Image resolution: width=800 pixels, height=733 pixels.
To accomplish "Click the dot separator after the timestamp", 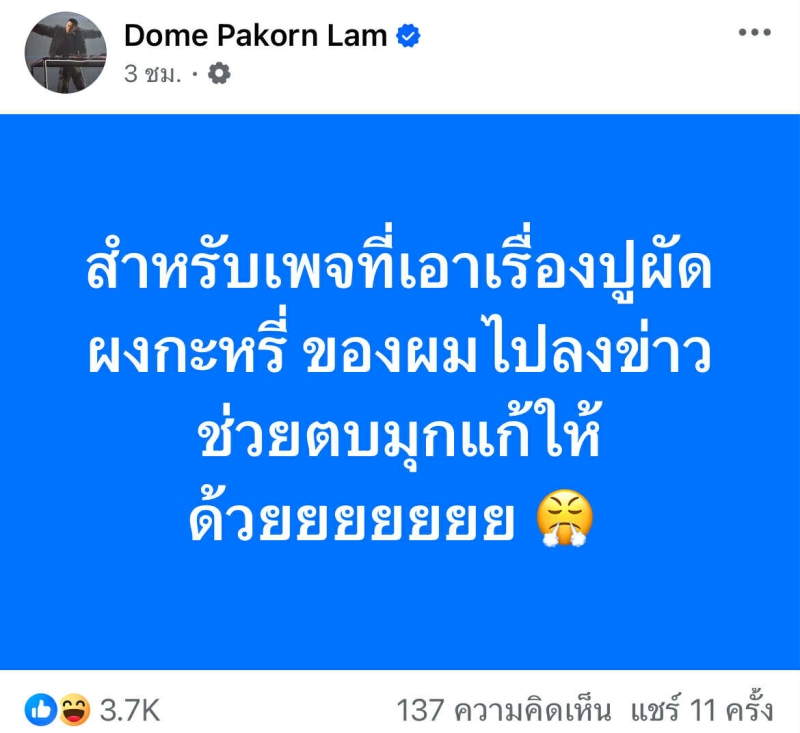I will point(194,75).
